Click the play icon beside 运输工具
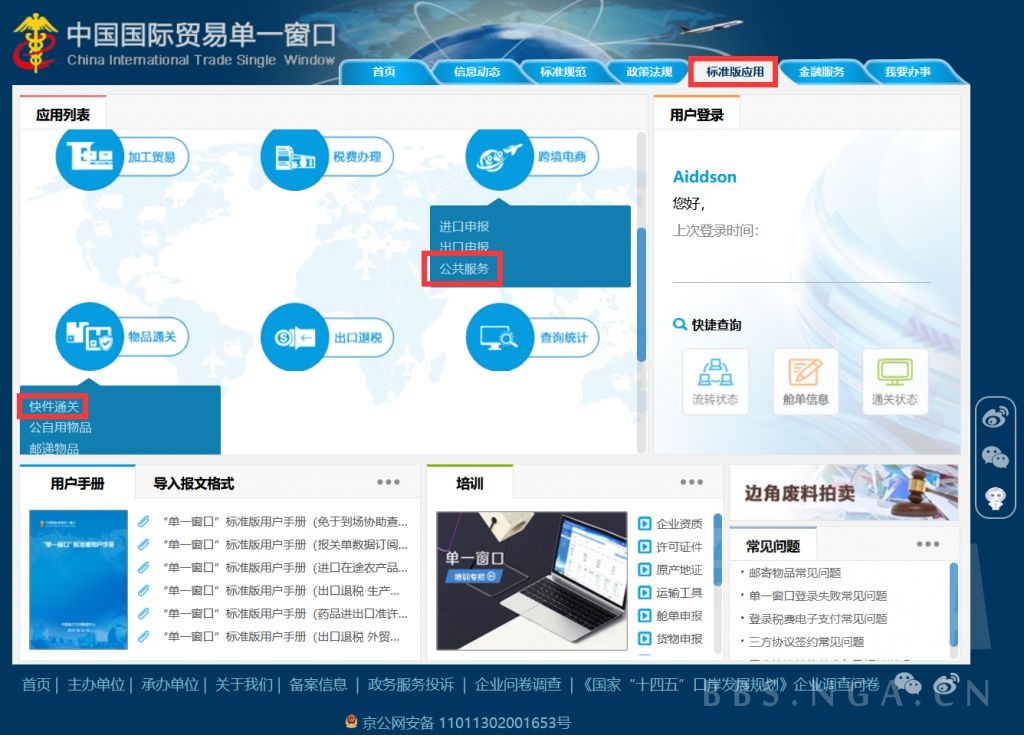1024x735 pixels. click(x=645, y=593)
